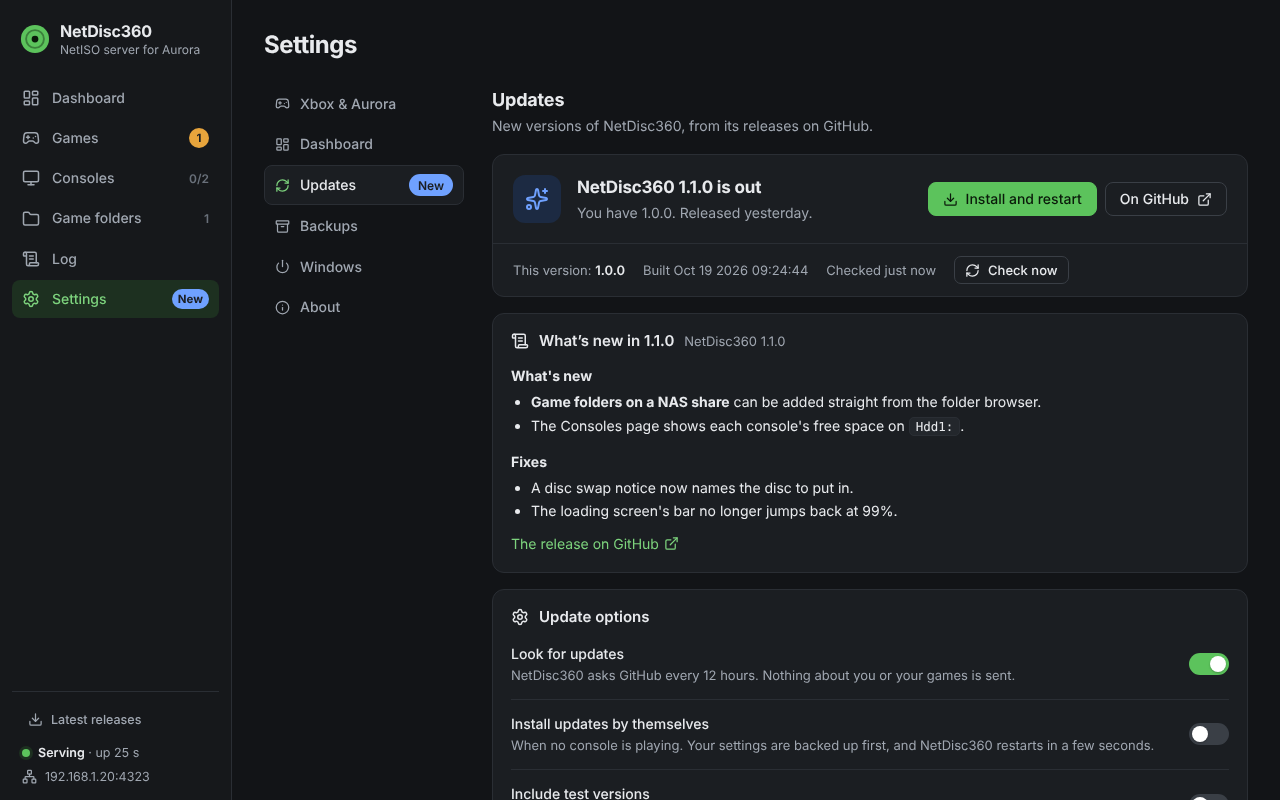
Task: Click the Settings gear icon in sidebar
Action: (x=31, y=299)
